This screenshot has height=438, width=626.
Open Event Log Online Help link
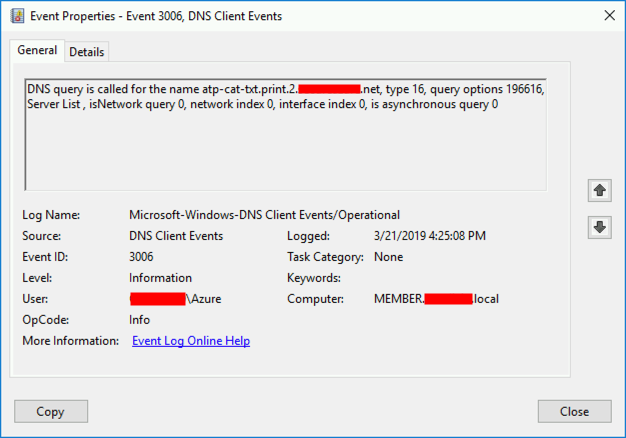(191, 341)
